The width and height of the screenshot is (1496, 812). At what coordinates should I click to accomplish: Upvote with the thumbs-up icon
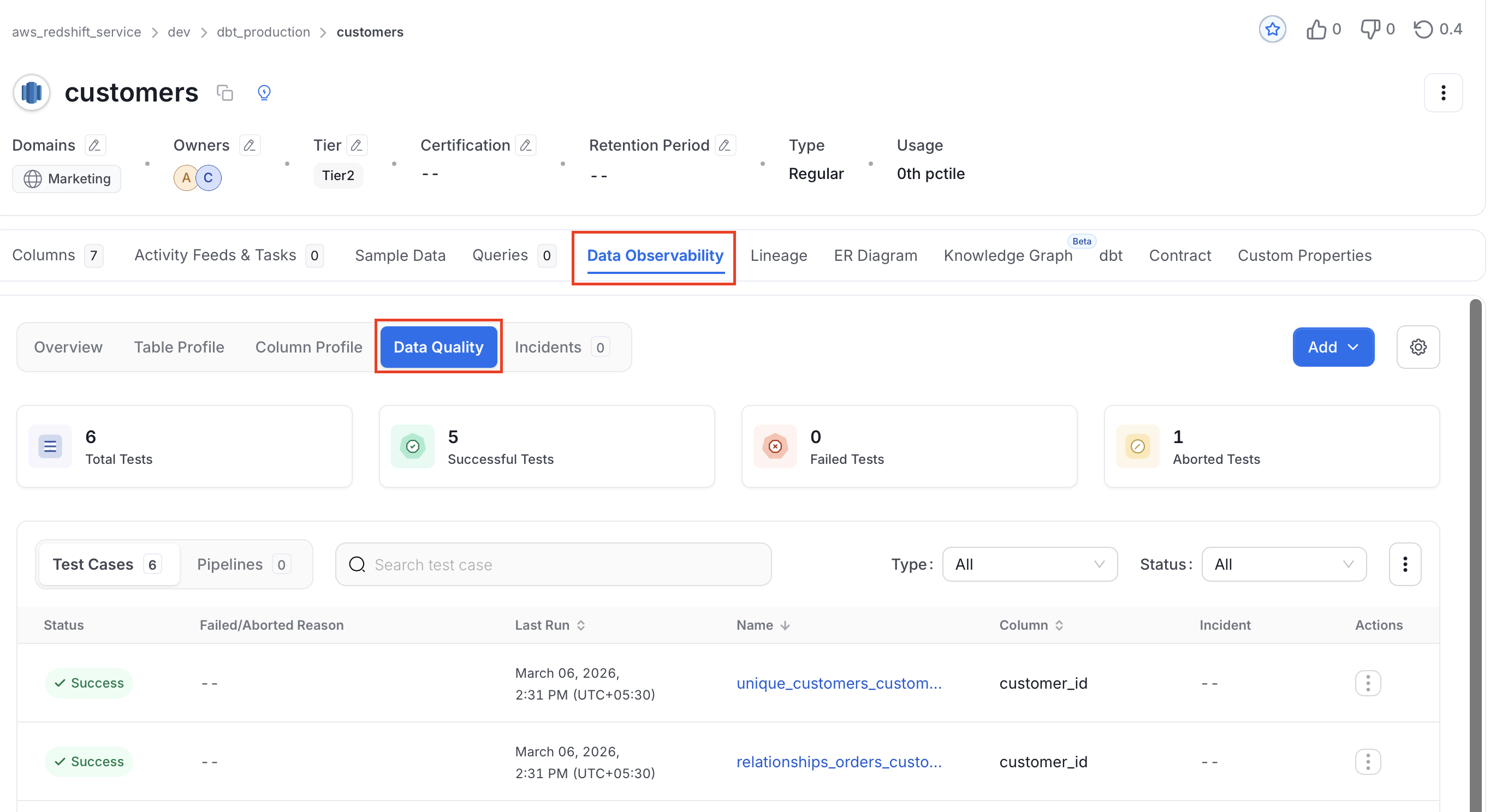1316,29
